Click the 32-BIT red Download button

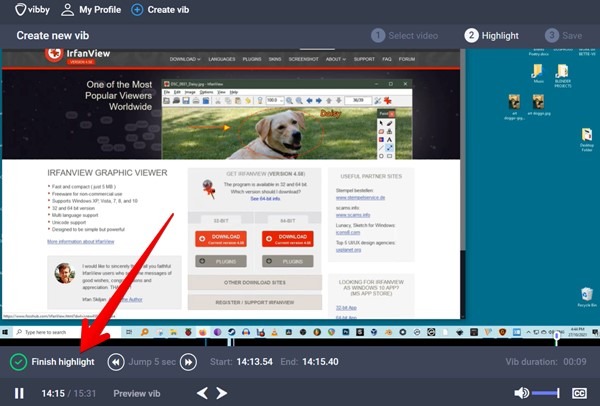pyautogui.click(x=221, y=239)
